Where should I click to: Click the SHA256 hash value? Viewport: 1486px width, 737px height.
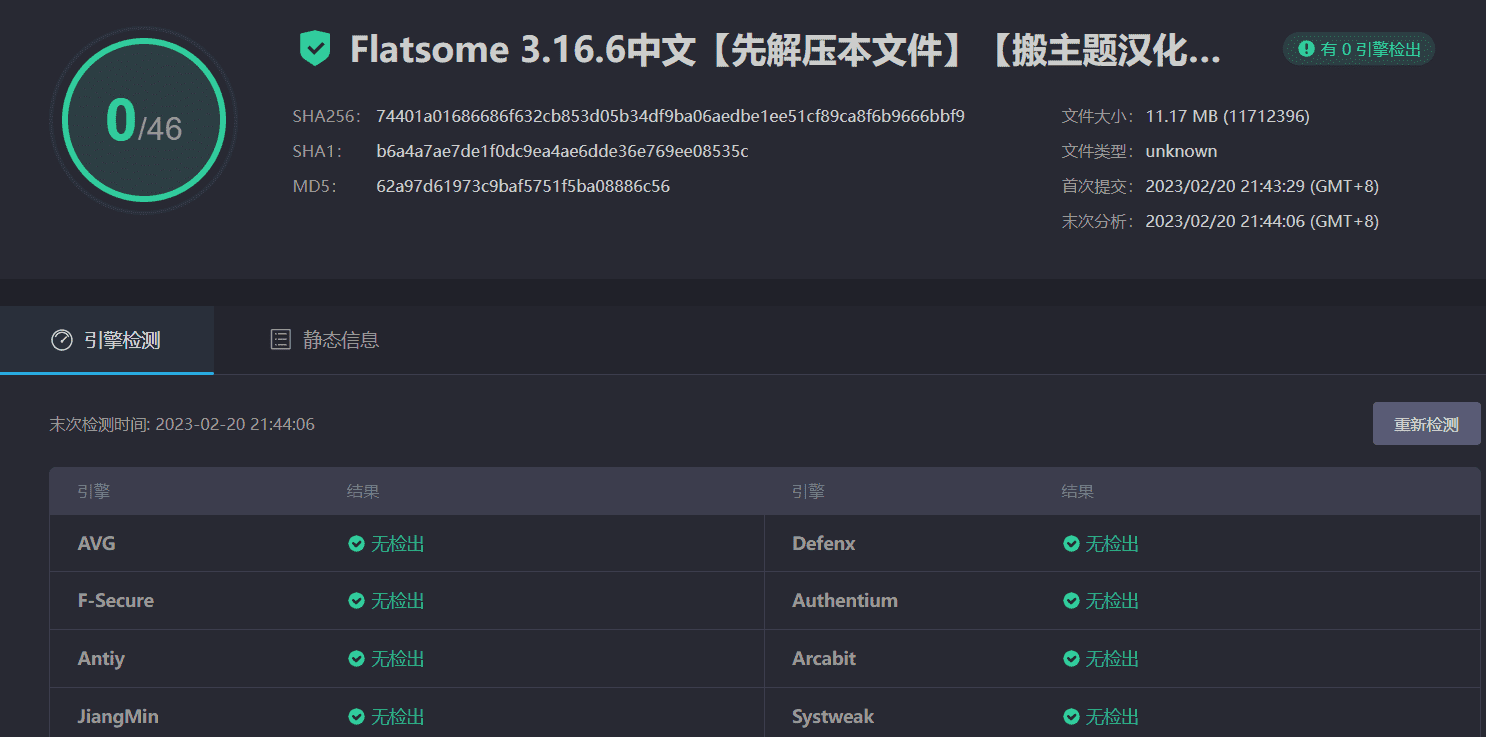670,116
